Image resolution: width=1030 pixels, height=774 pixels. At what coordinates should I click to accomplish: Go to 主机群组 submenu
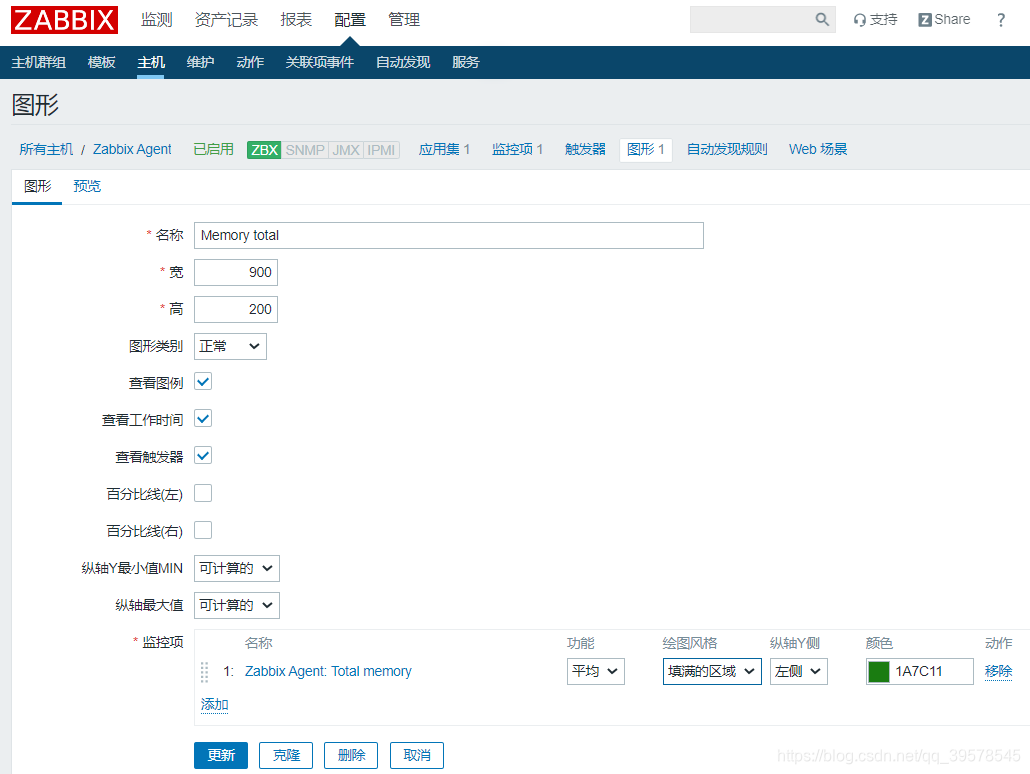(x=39, y=62)
